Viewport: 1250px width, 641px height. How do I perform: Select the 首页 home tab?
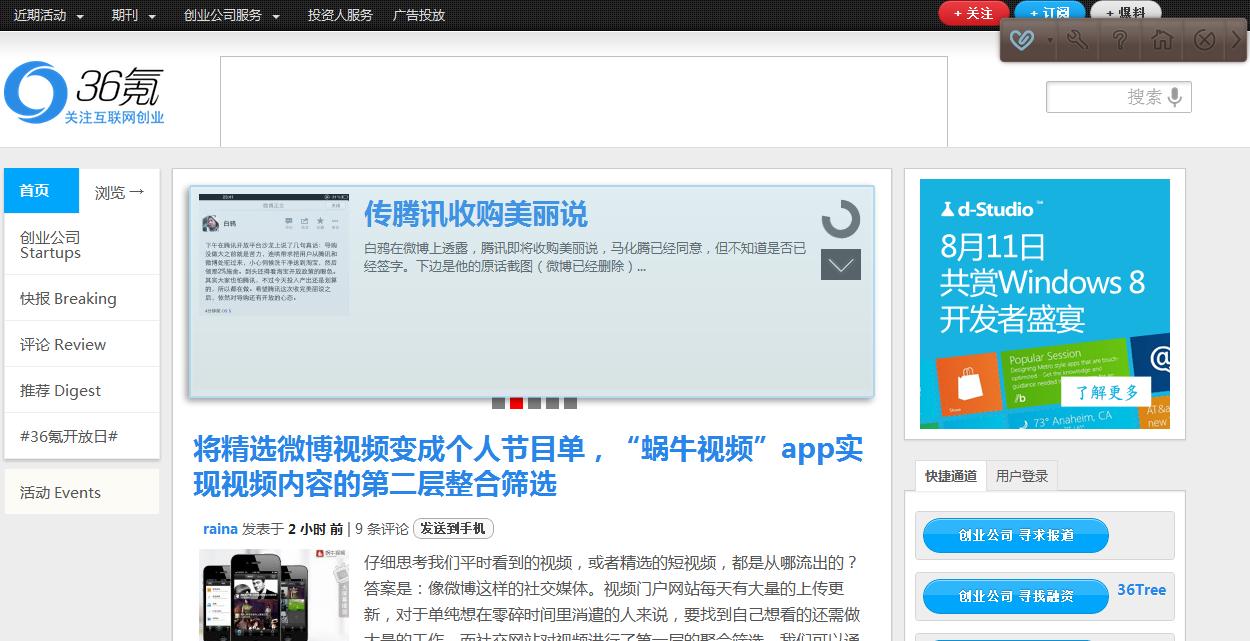41,191
